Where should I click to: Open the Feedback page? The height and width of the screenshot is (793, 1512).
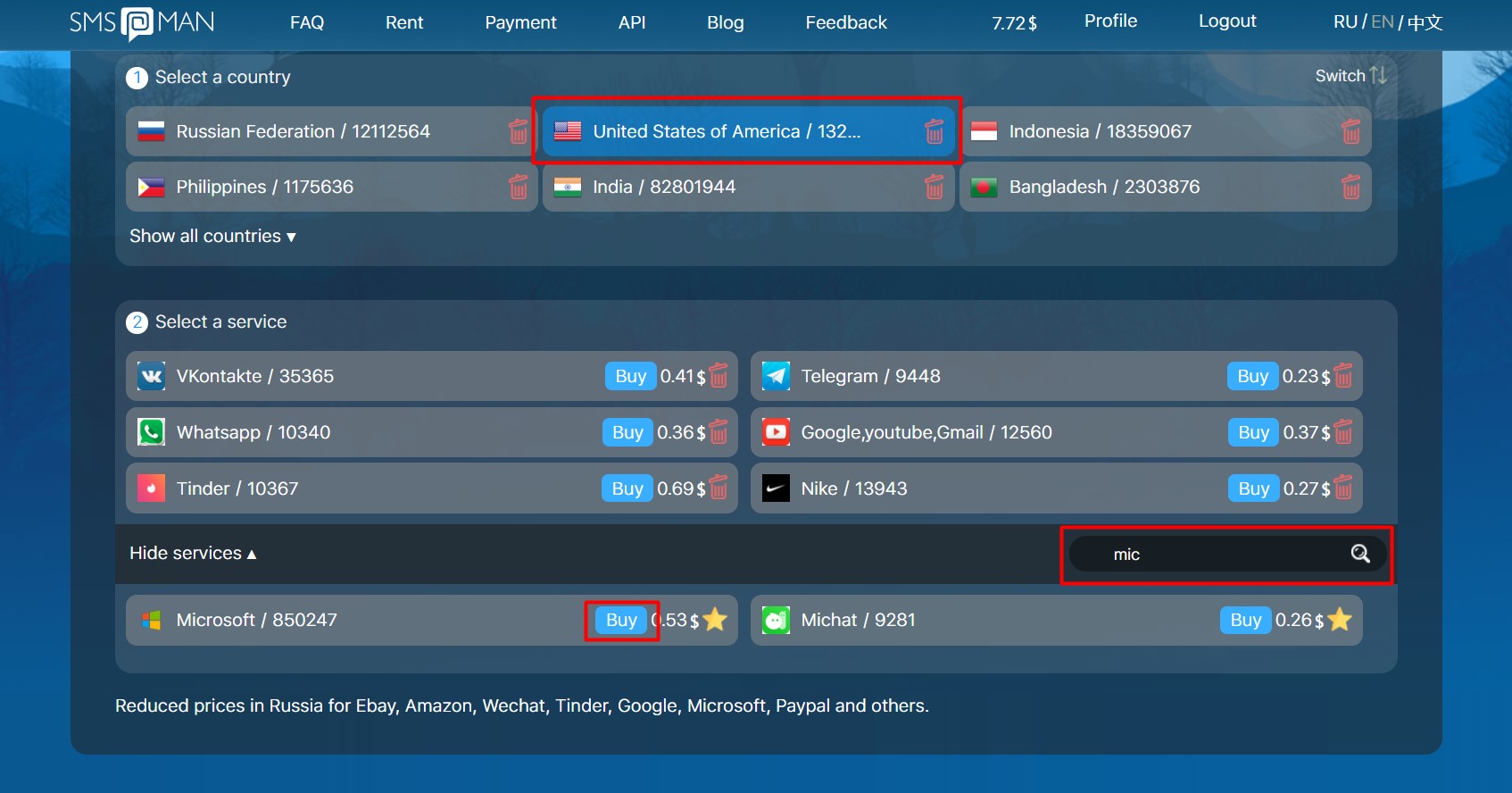click(x=846, y=22)
